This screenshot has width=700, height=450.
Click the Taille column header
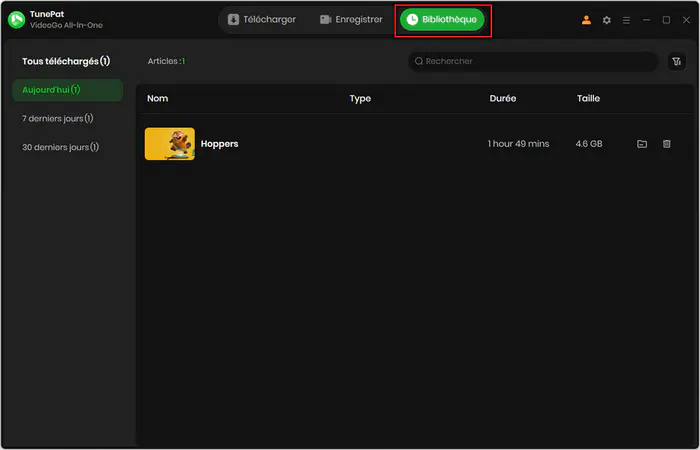pos(588,99)
